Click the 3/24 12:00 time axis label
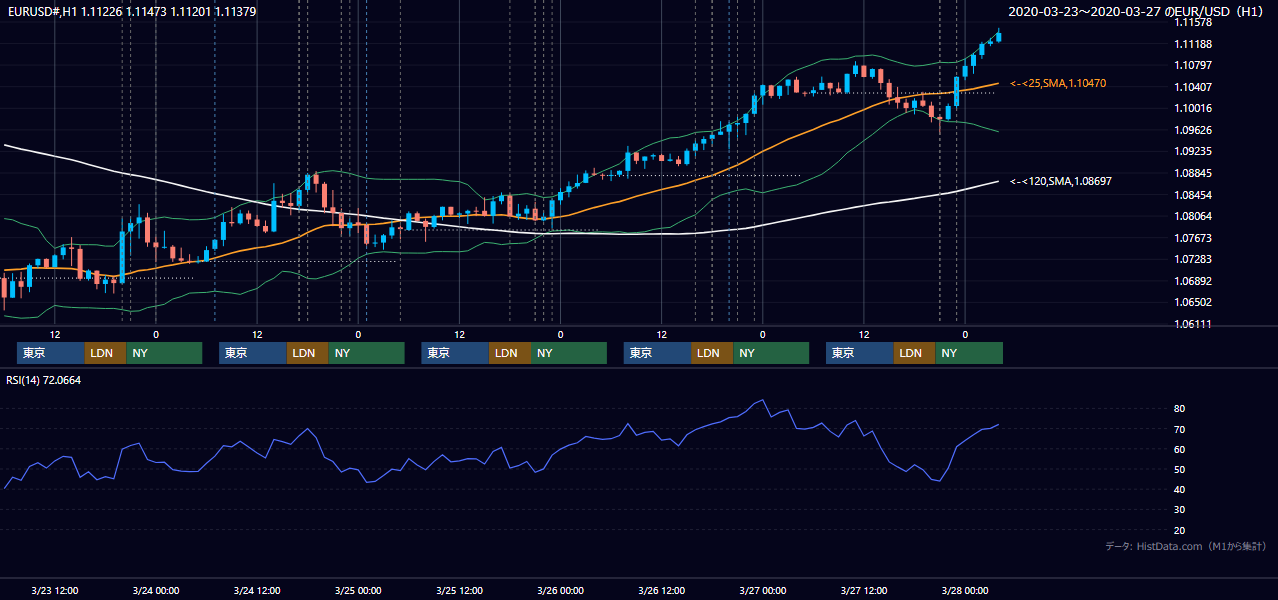Viewport: 1278px width, 600px height. pyautogui.click(x=257, y=590)
